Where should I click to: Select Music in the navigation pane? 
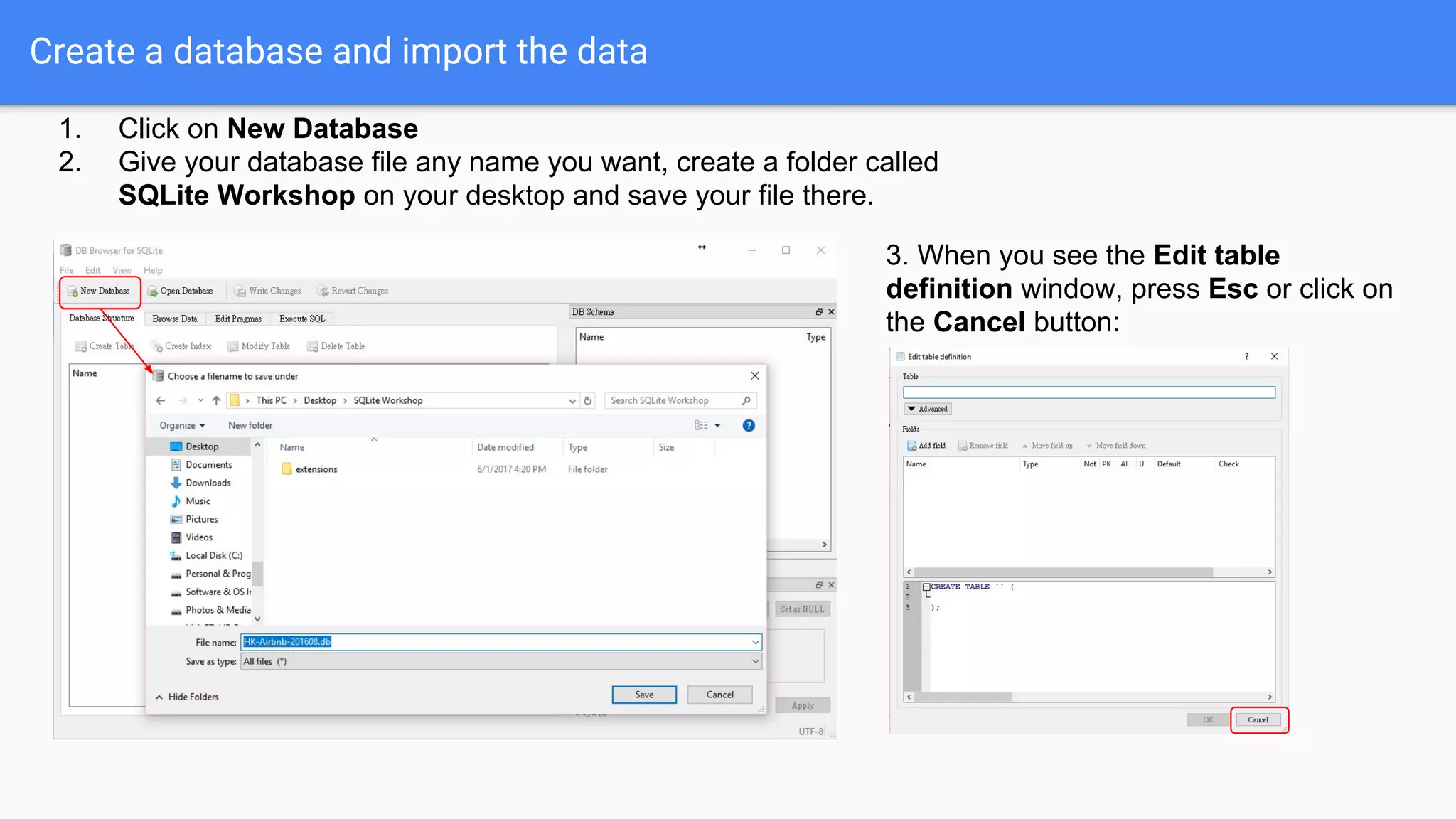pos(191,501)
